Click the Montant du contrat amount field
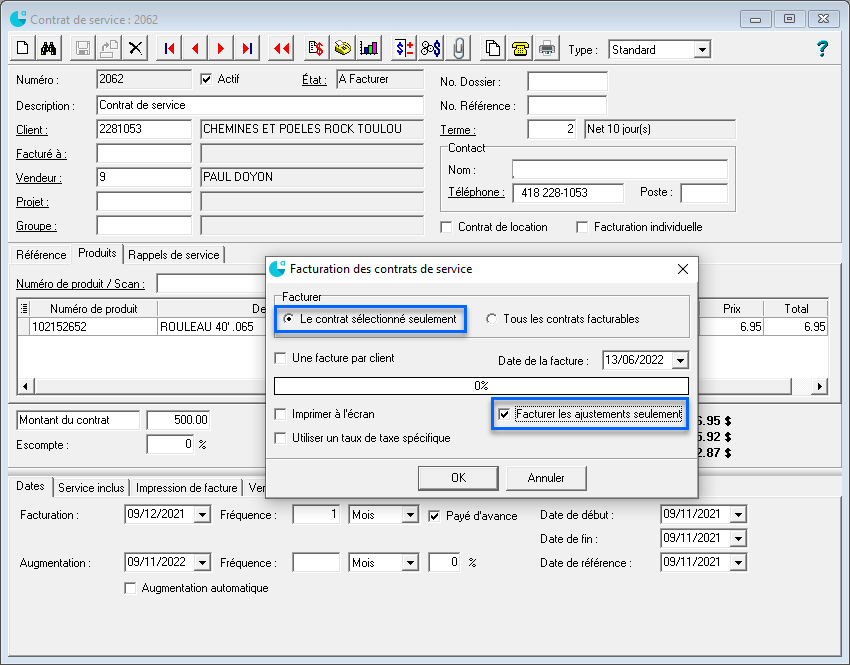This screenshot has height=665, width=850. pyautogui.click(x=178, y=420)
